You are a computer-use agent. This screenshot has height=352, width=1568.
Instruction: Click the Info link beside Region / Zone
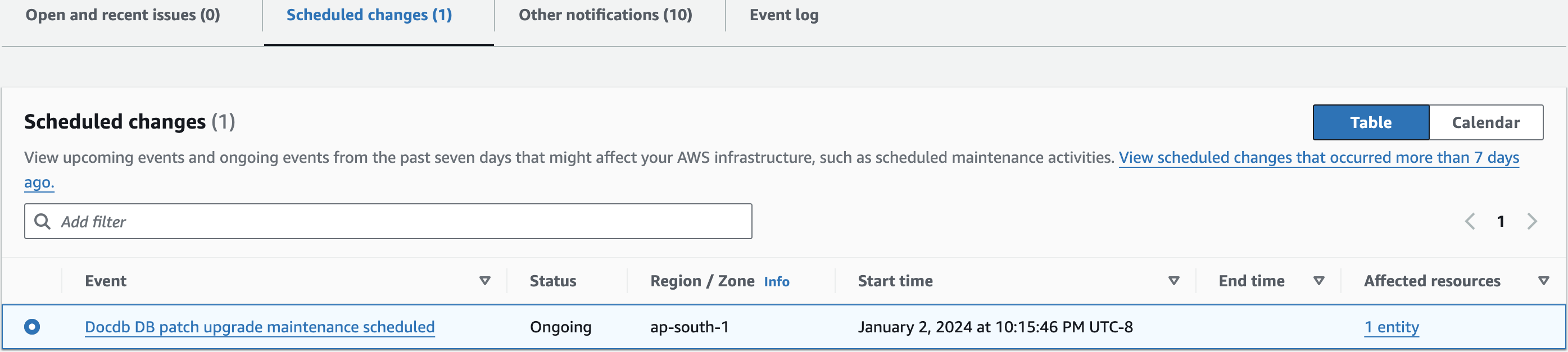click(777, 281)
